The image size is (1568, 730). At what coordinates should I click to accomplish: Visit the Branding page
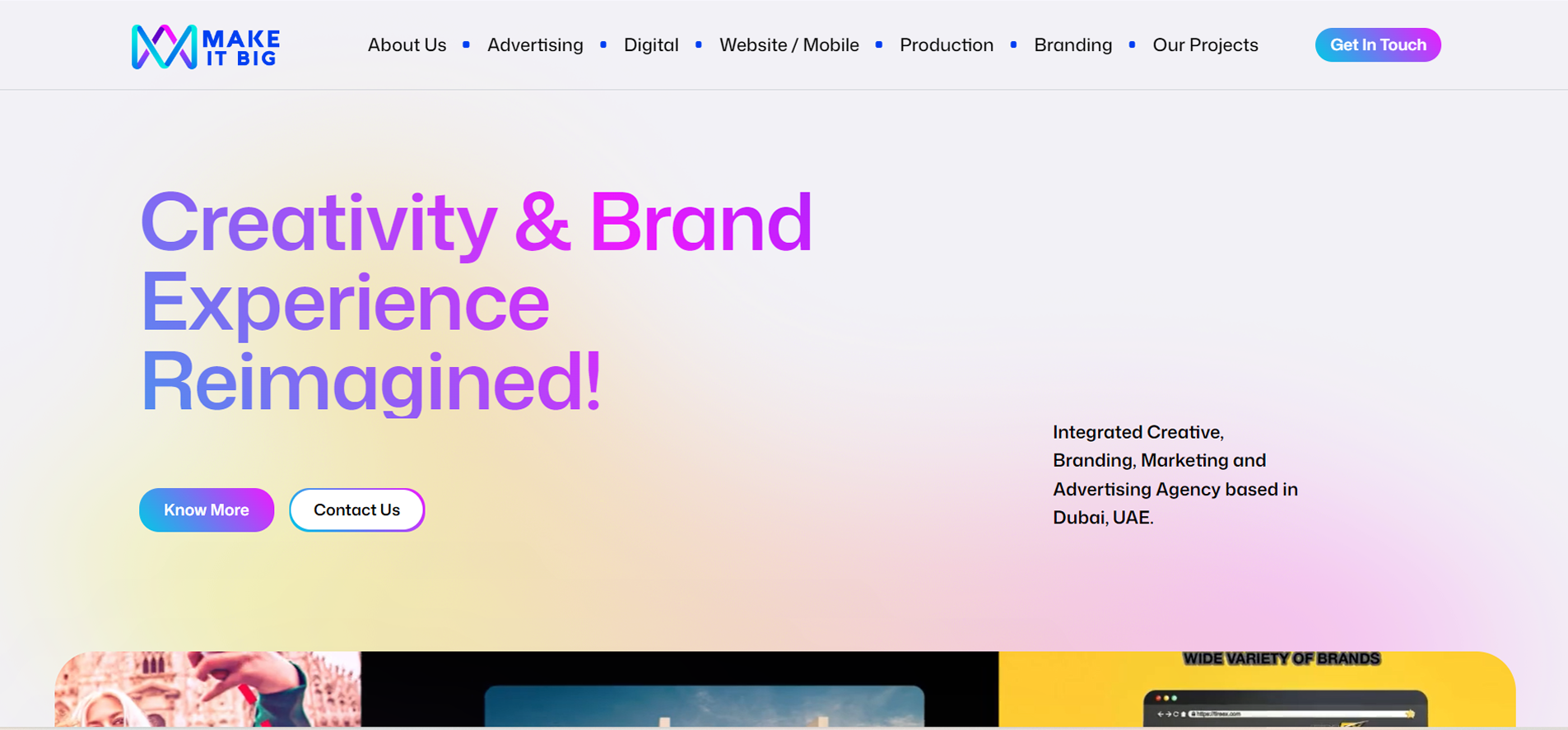[x=1073, y=45]
